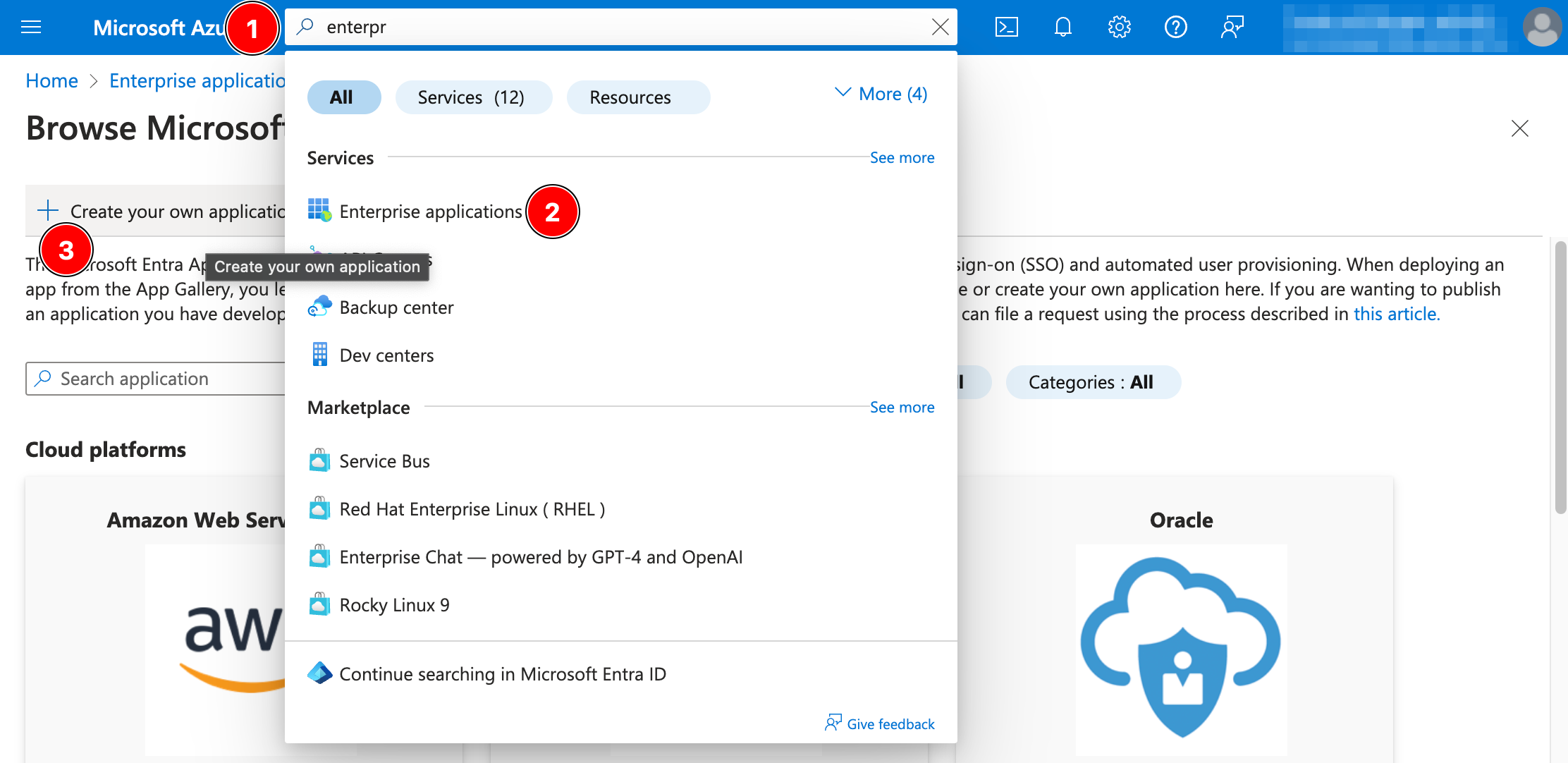The image size is (1568, 763).
Task: Click the Give feedback person icon
Action: [833, 723]
